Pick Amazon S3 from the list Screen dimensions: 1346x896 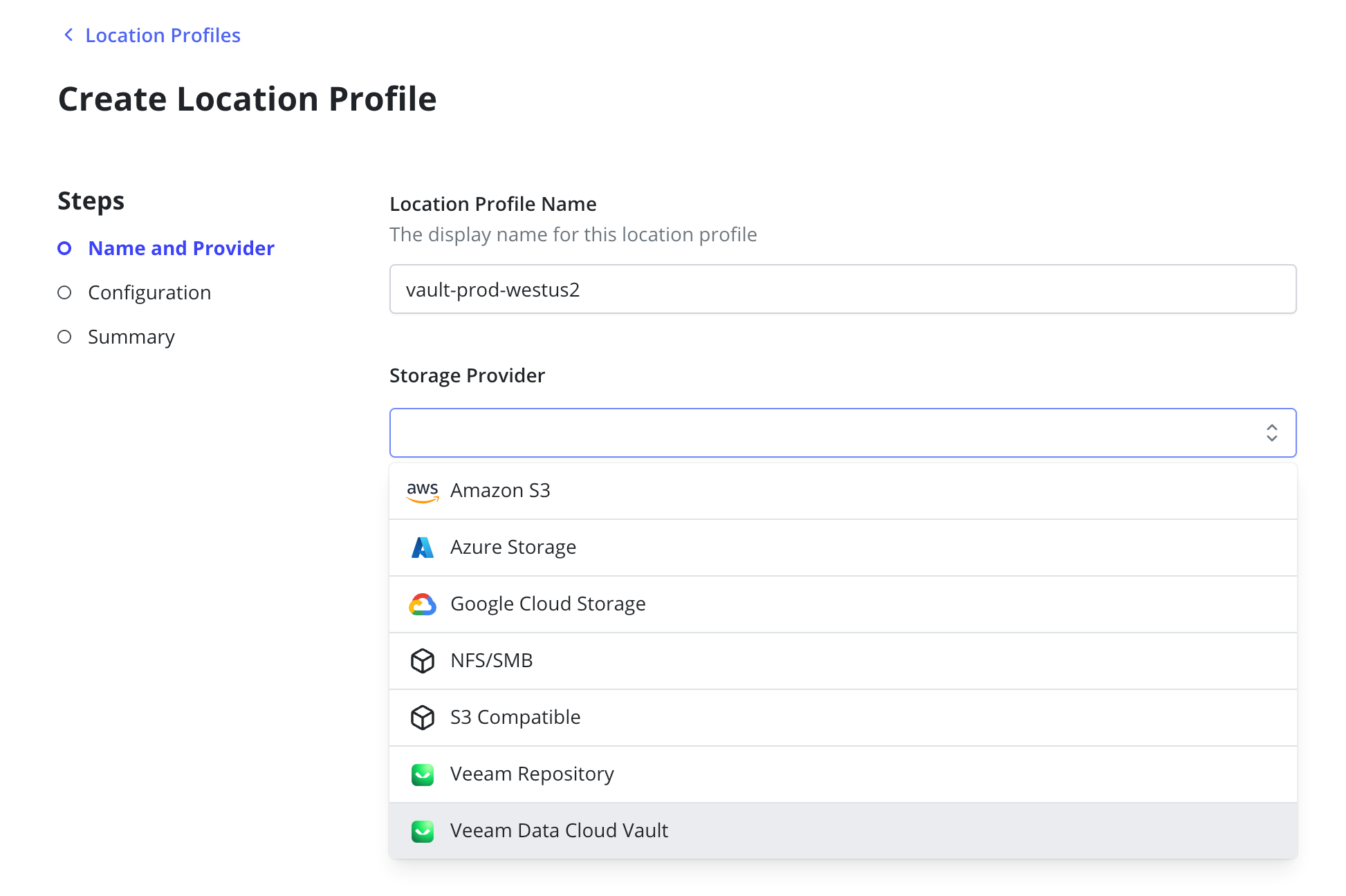coord(500,491)
